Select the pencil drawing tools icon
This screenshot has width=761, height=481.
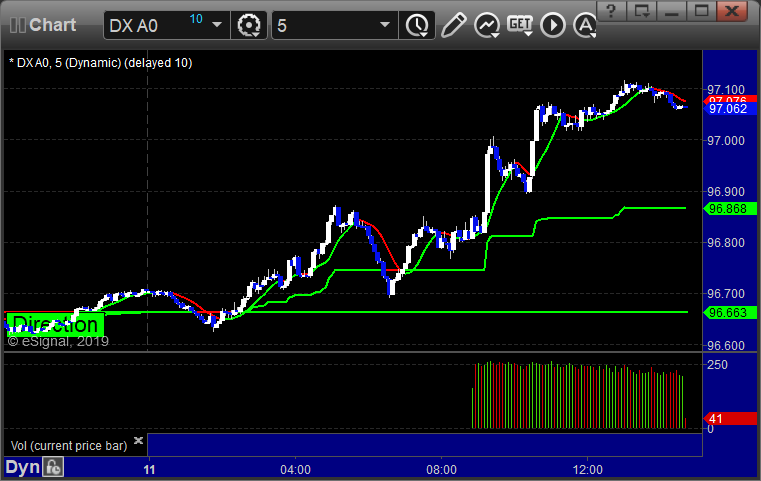pos(453,25)
